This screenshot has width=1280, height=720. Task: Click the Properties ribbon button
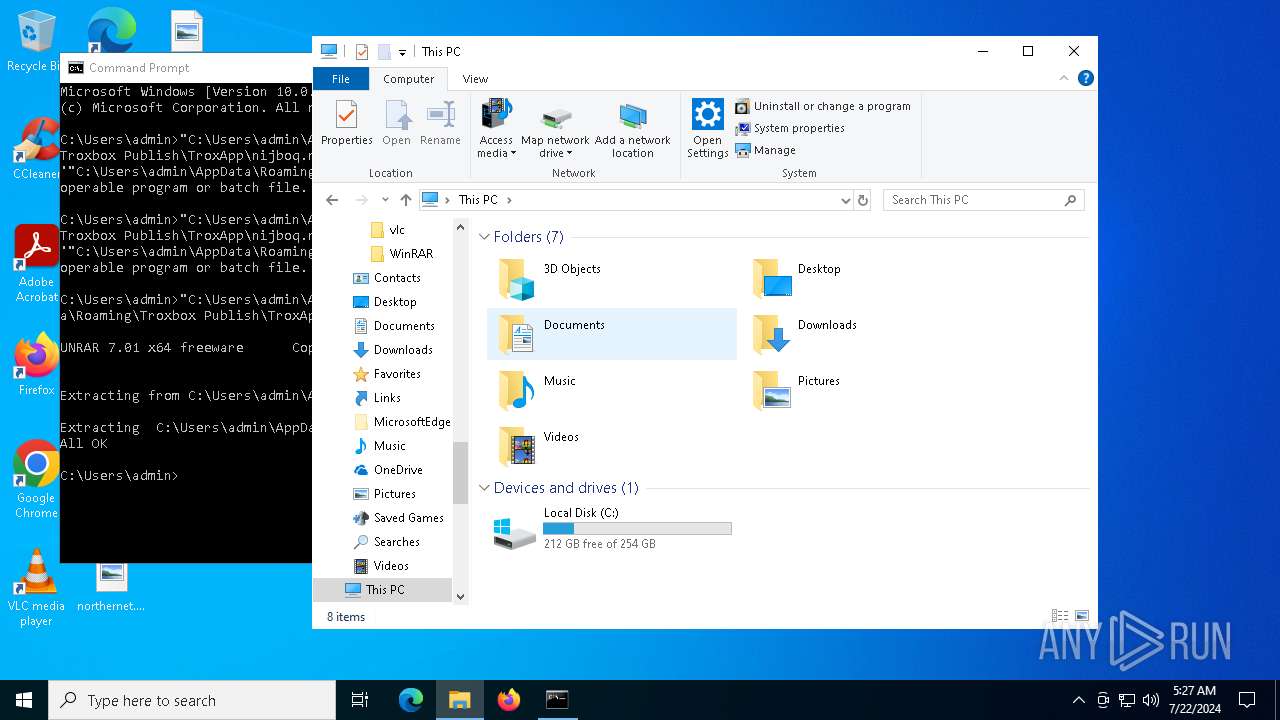346,124
